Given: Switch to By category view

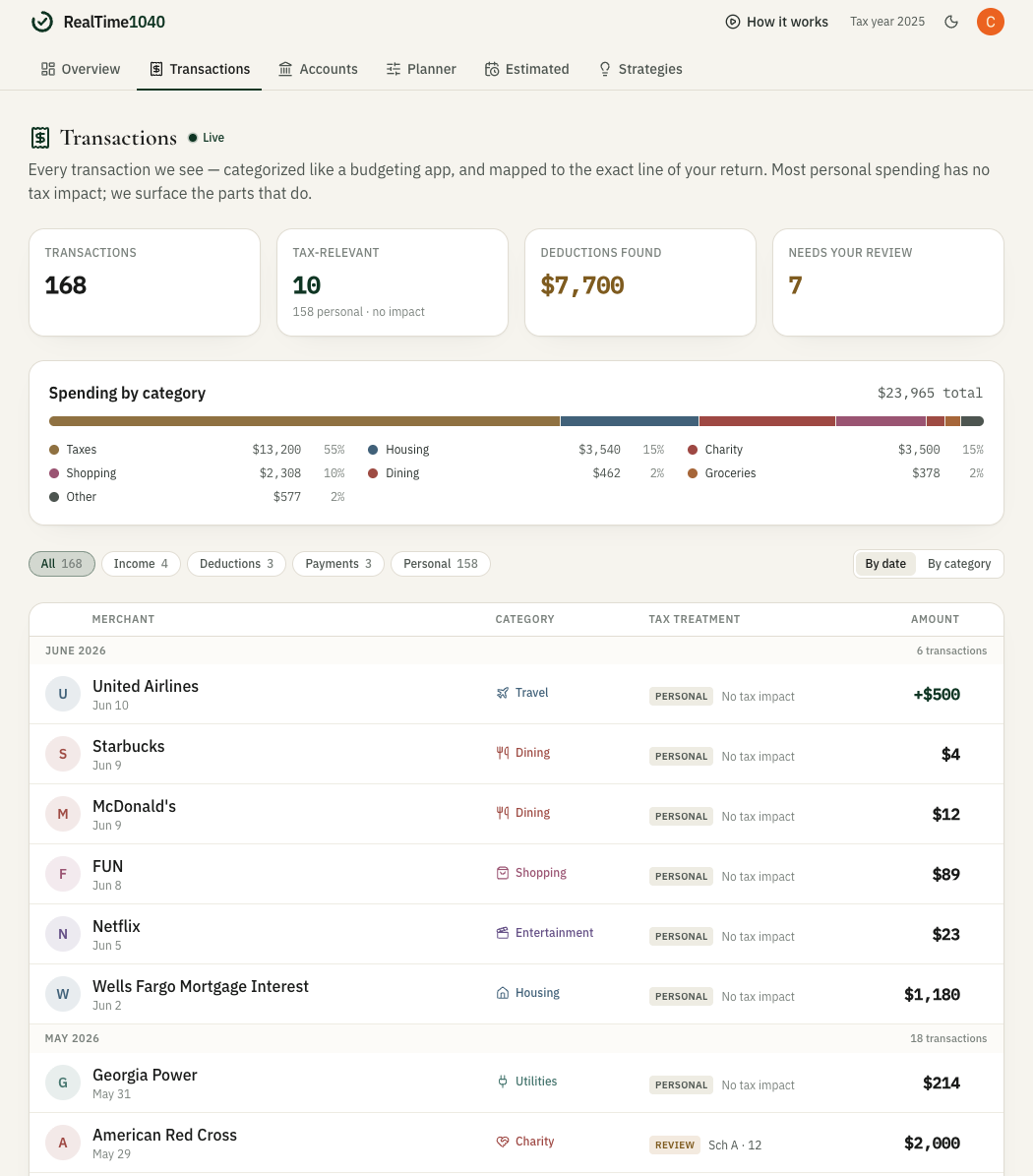Looking at the screenshot, I should click(959, 564).
